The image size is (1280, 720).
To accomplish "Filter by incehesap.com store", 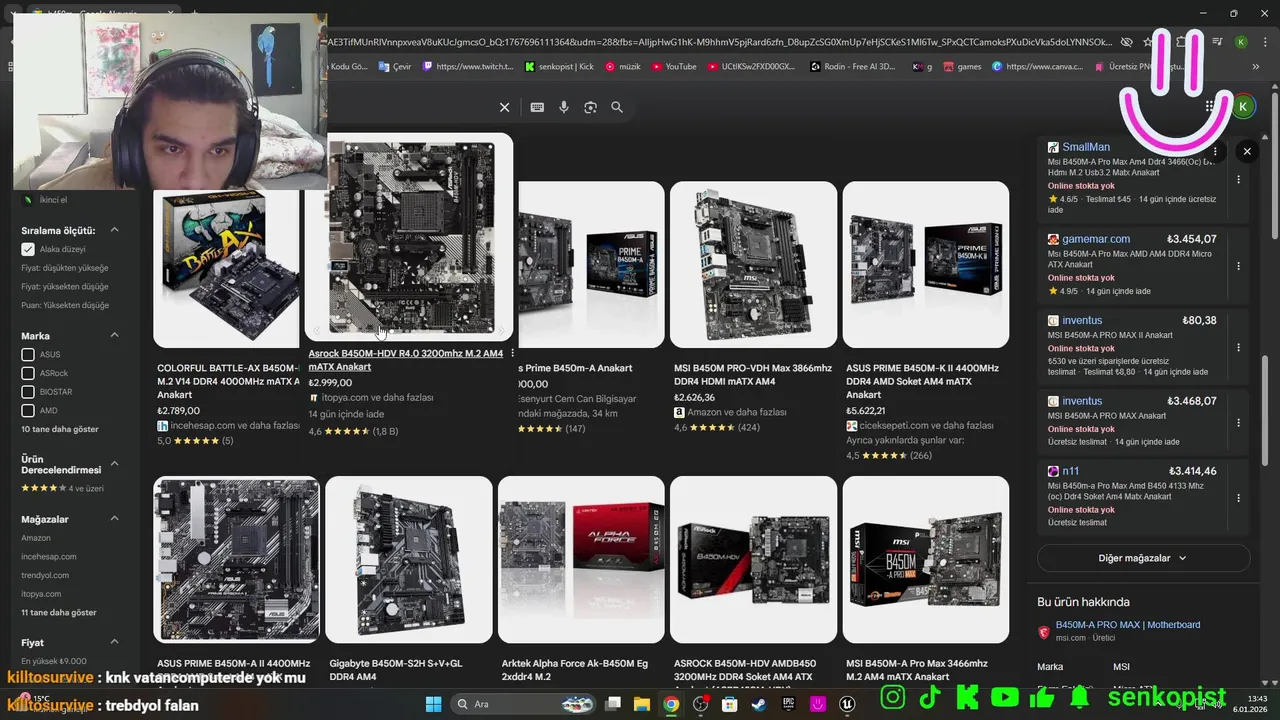I will 49,556.
